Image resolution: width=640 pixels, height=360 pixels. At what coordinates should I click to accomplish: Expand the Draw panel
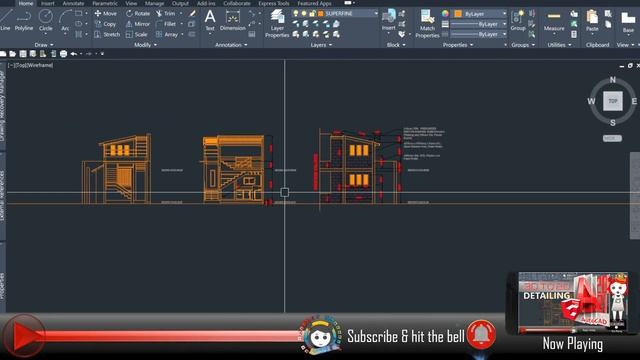[44, 44]
